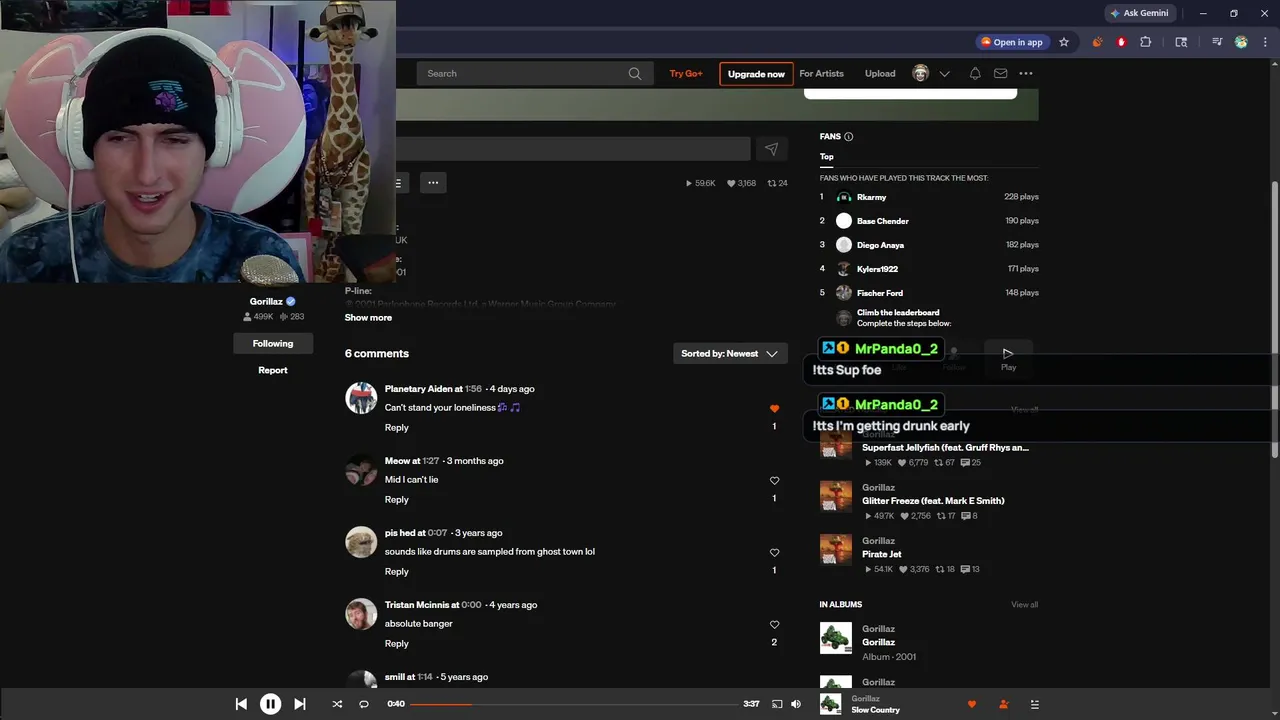Viewport: 1280px width, 720px height.
Task: Toggle follow Gorillaz in player bar
Action: (1003, 704)
